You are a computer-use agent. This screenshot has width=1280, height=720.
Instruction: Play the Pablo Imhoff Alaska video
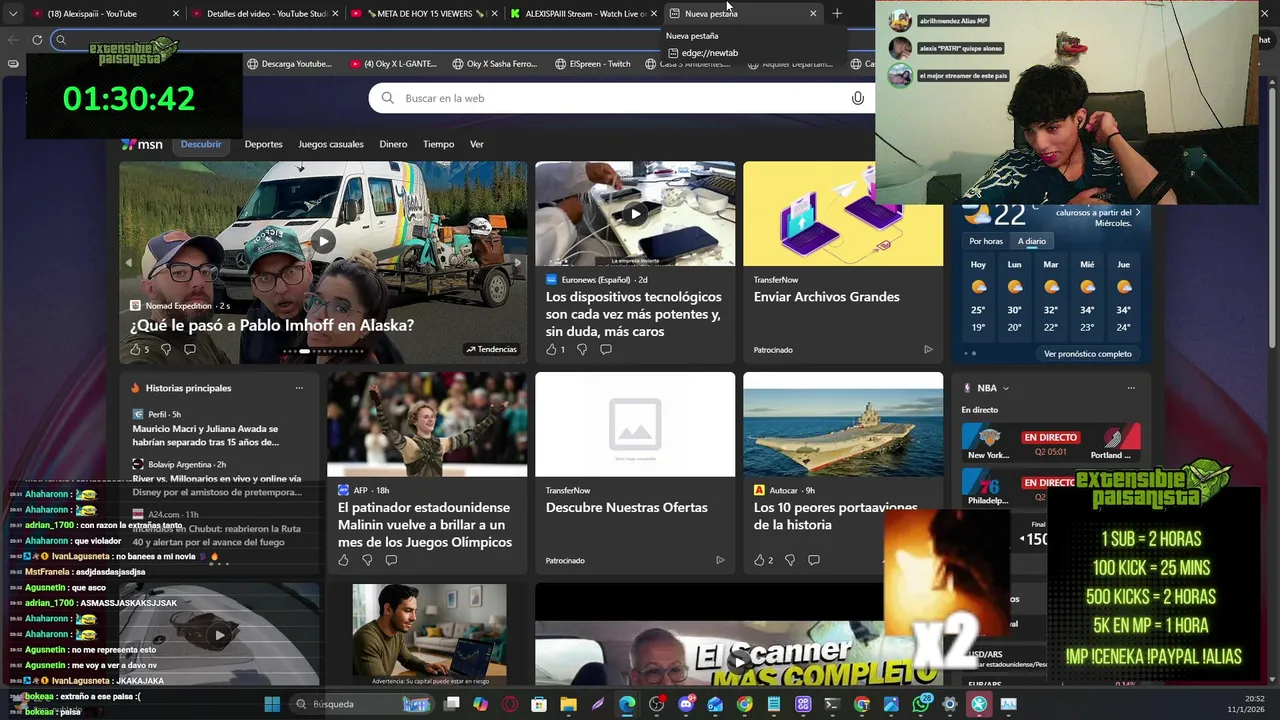(x=323, y=241)
